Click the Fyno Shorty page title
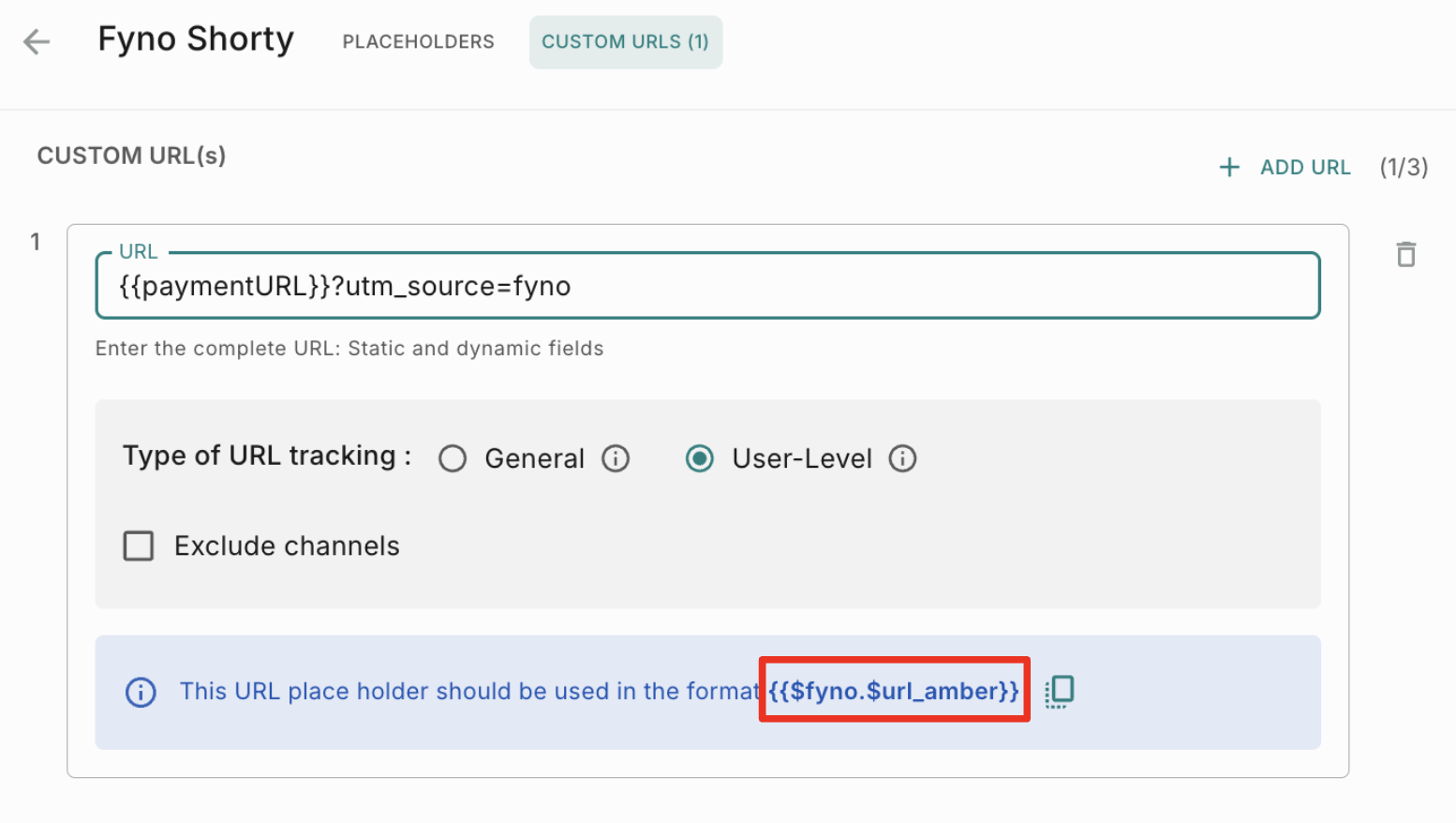1456x823 pixels. [x=196, y=39]
